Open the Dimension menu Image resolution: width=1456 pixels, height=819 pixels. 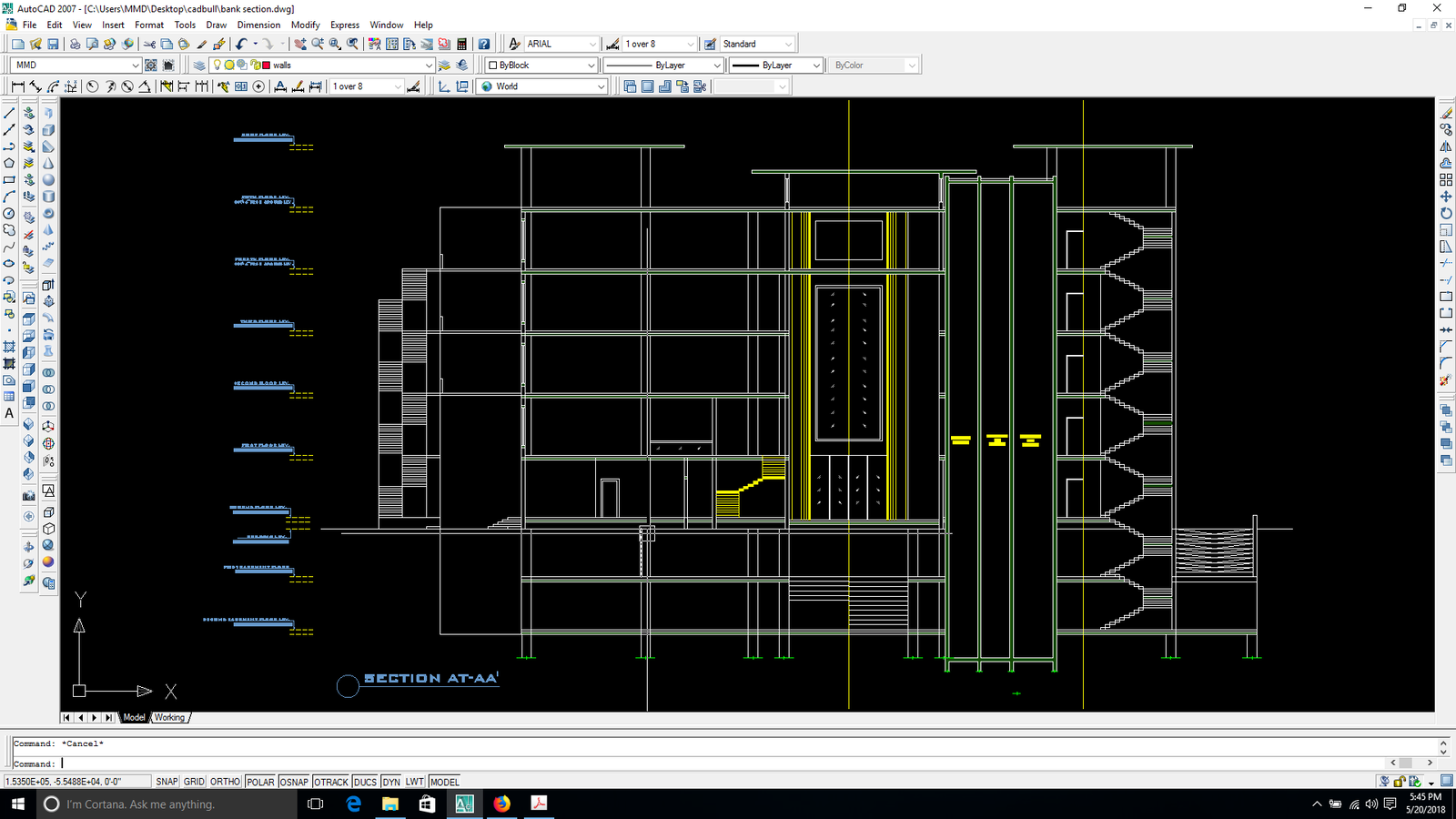pyautogui.click(x=258, y=25)
